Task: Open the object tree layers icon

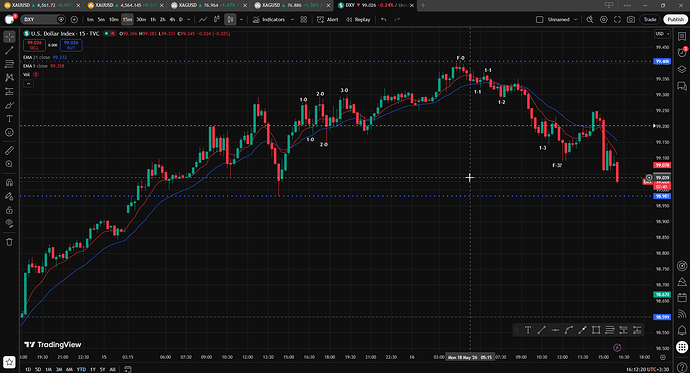Action: [682, 69]
